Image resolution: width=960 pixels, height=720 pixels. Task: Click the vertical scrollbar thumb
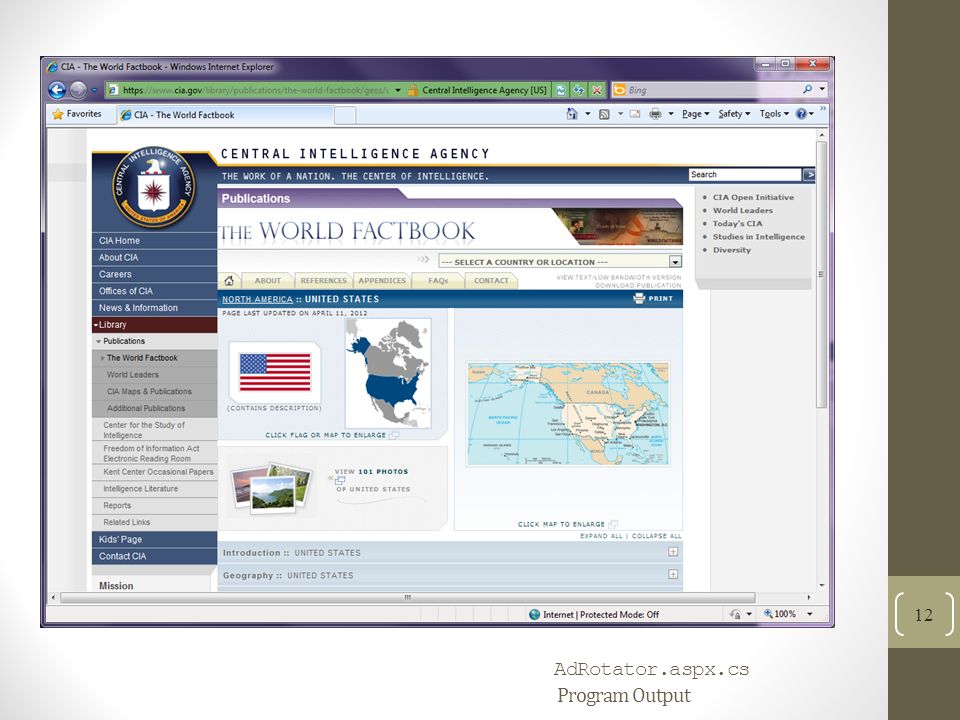tap(822, 274)
